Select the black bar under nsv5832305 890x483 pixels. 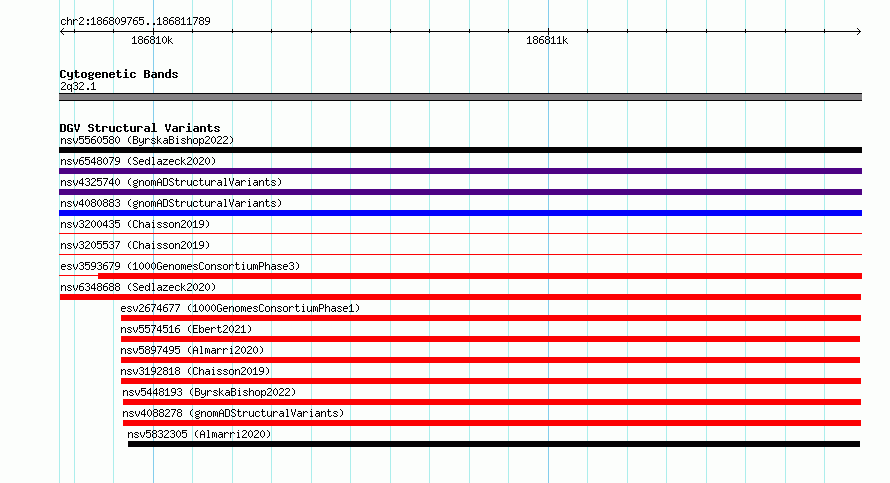pyautogui.click(x=494, y=444)
